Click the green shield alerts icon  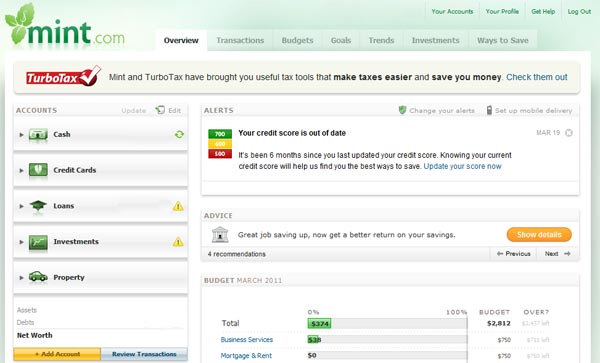pos(402,110)
